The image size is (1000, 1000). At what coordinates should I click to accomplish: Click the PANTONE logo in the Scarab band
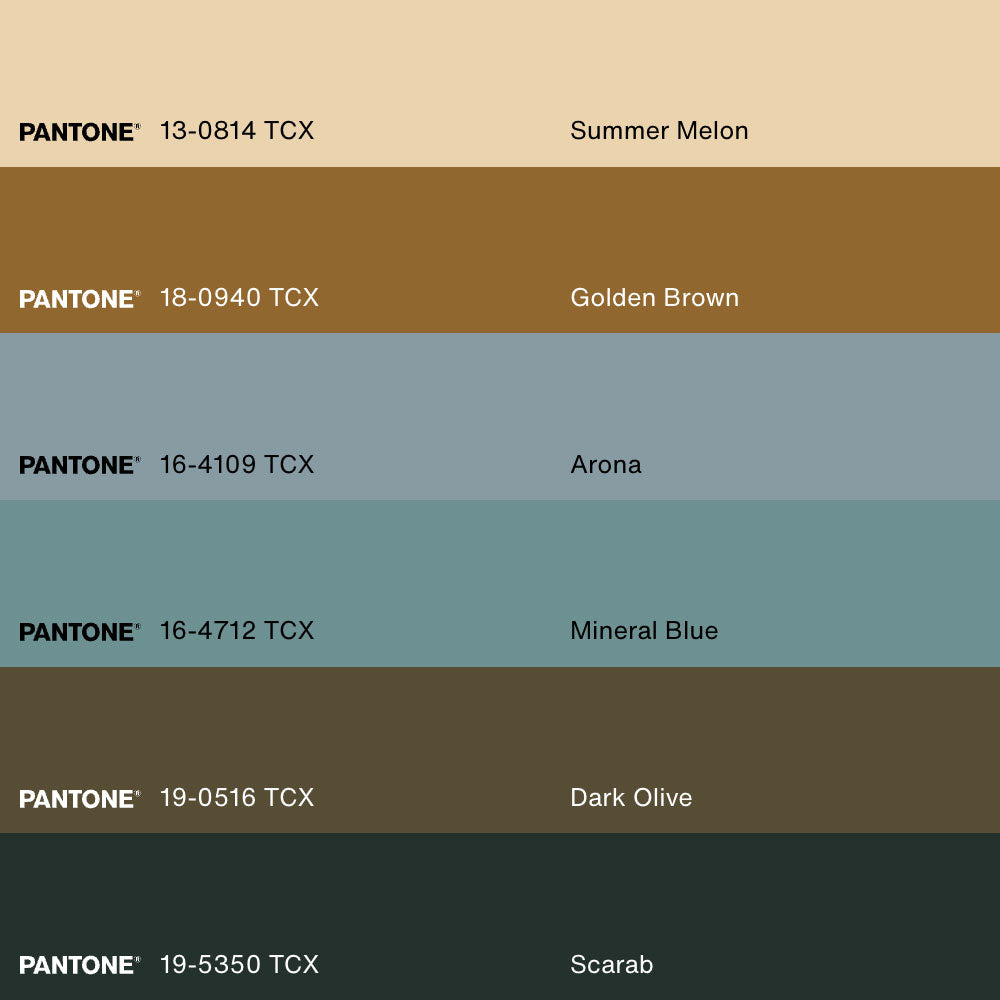coord(79,965)
